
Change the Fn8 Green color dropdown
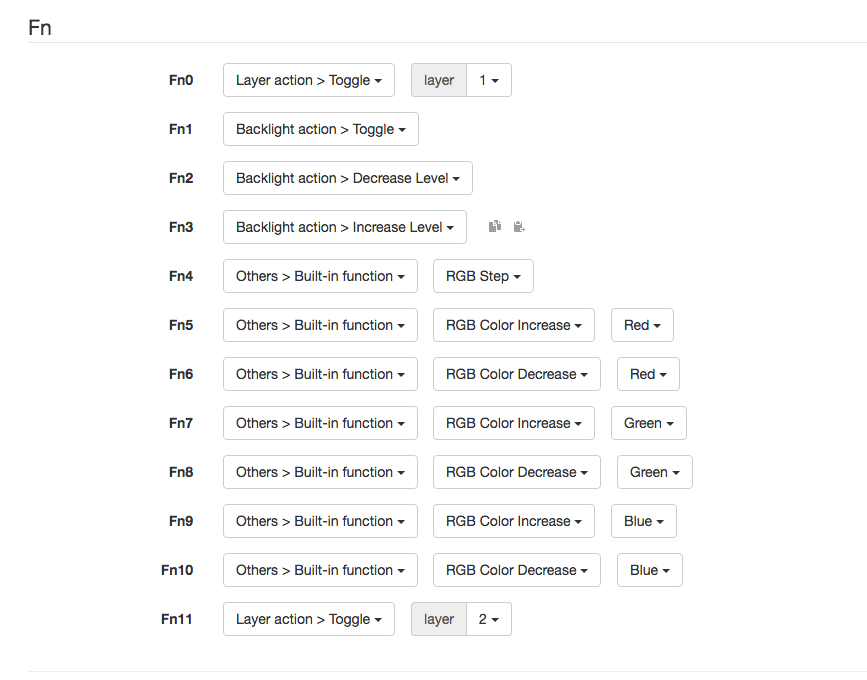654,472
